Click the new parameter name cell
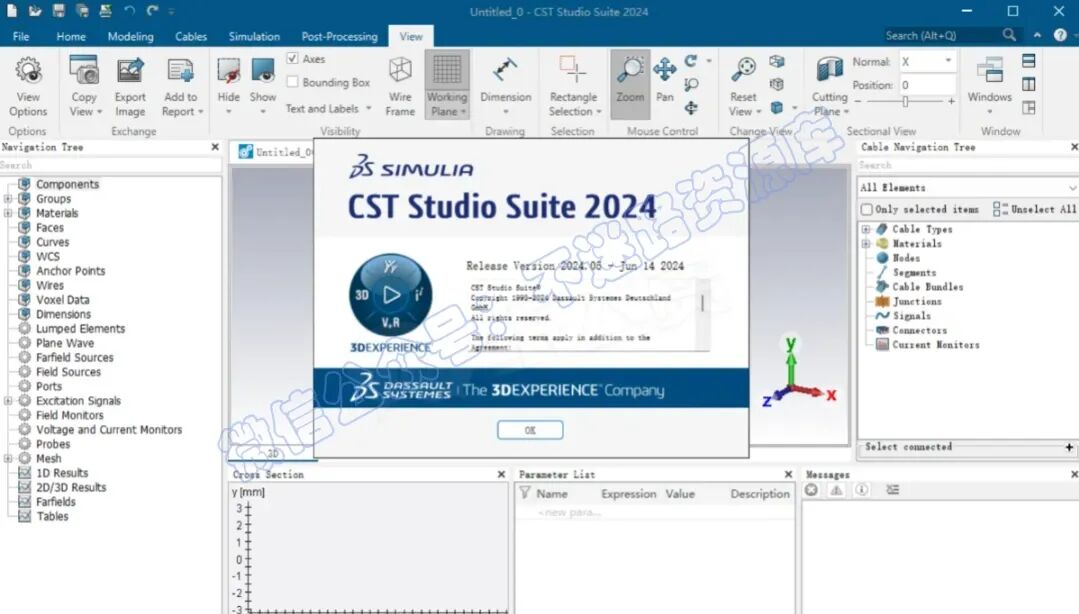Image resolution: width=1079 pixels, height=614 pixels. 569,513
